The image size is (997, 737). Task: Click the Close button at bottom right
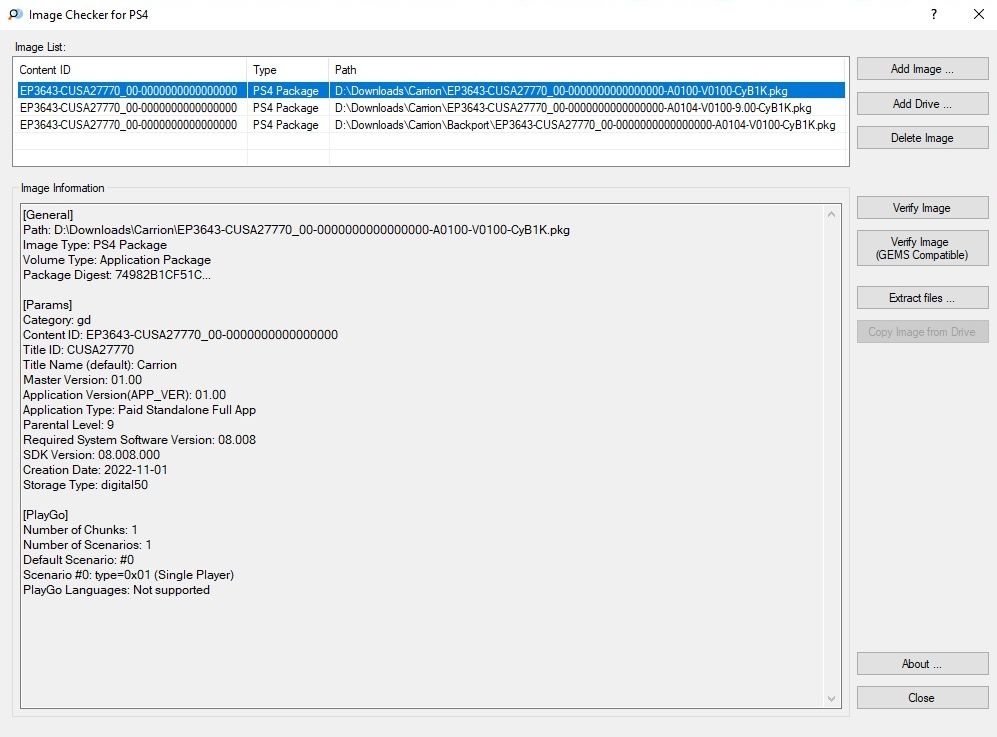(x=922, y=698)
